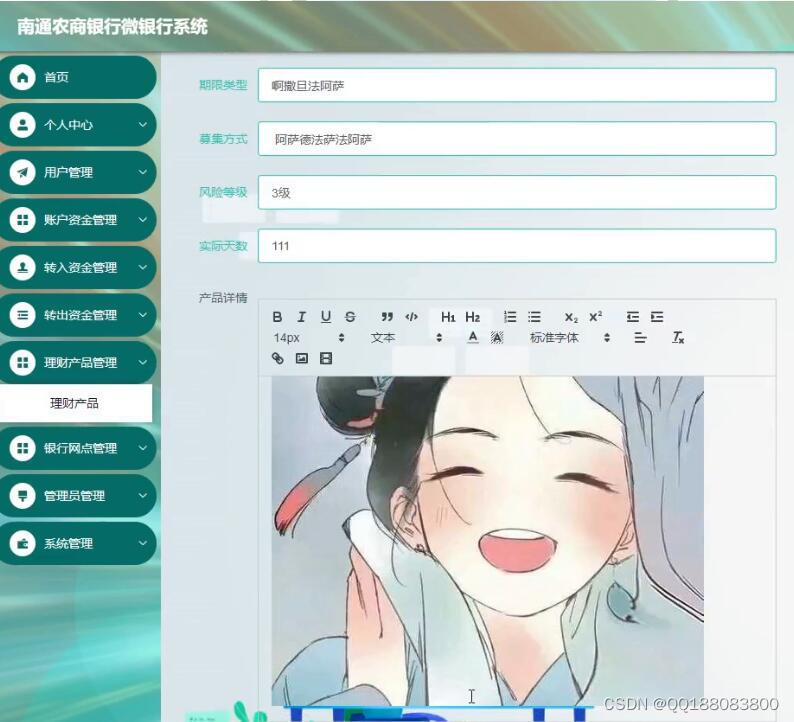The image size is (794, 722).
Task: Clear text formatting
Action: (x=678, y=337)
